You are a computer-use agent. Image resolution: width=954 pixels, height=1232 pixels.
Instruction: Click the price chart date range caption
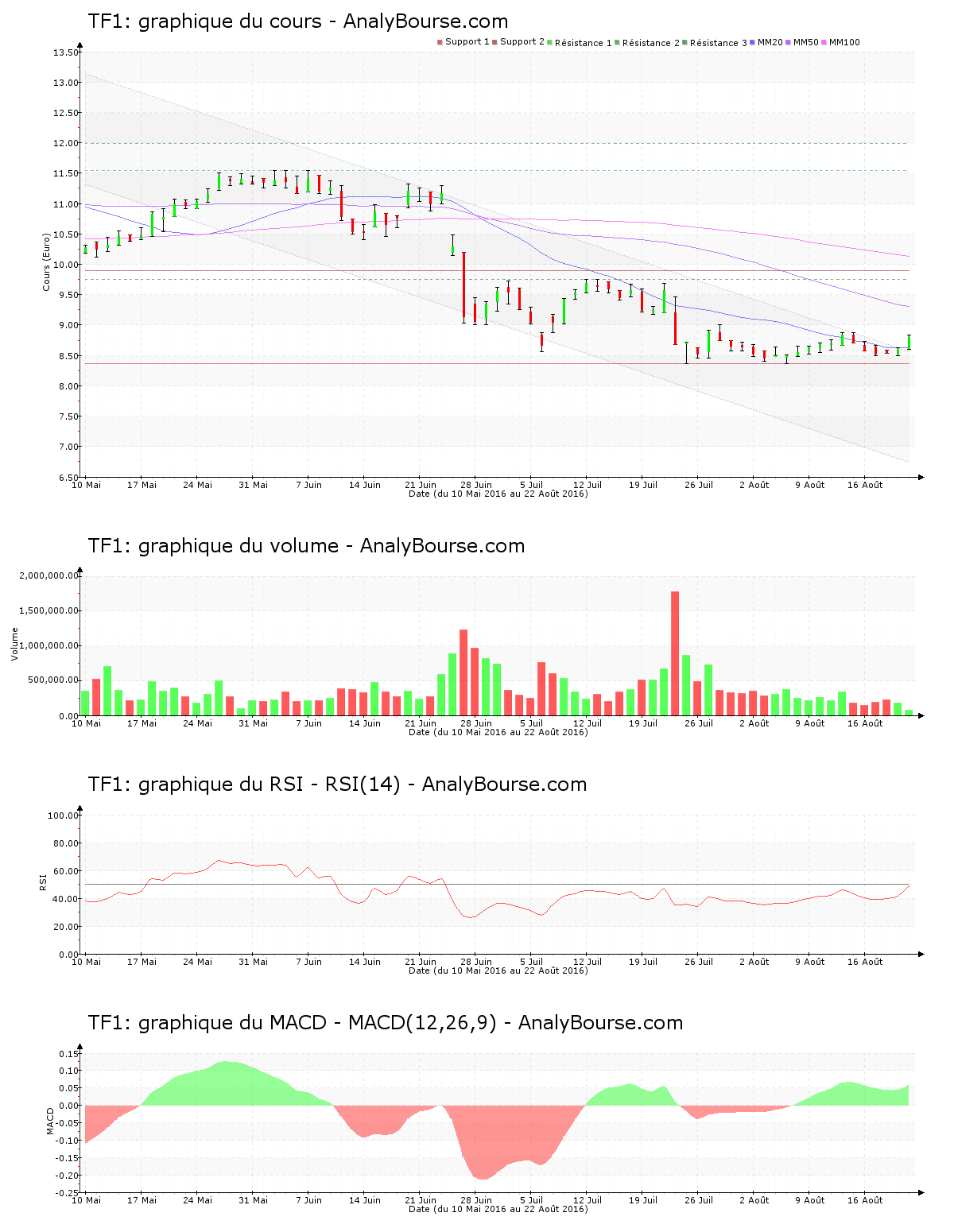tap(498, 494)
